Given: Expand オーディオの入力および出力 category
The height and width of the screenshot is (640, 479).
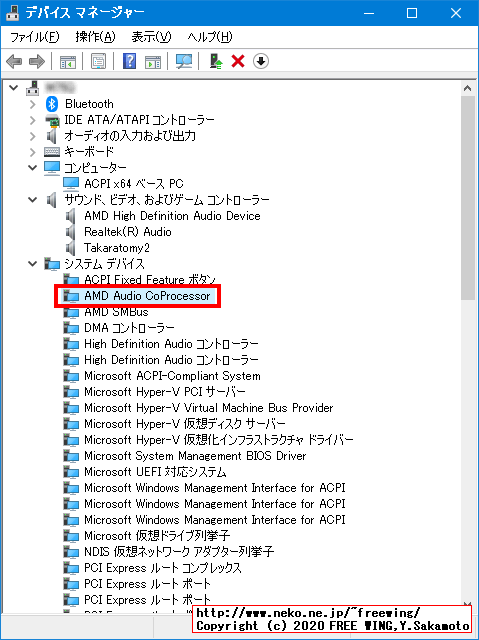Looking at the screenshot, I should (33, 136).
